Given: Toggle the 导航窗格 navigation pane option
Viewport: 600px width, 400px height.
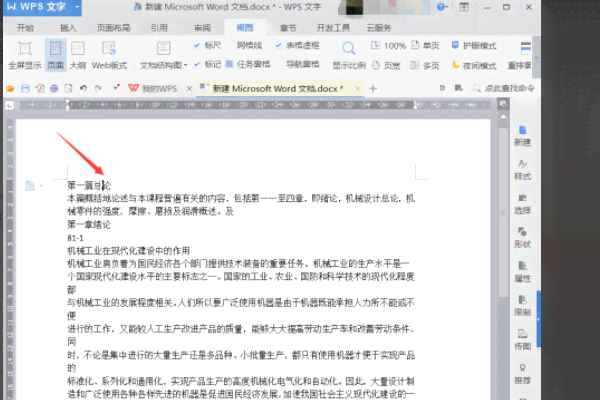Looking at the screenshot, I should (303, 64).
